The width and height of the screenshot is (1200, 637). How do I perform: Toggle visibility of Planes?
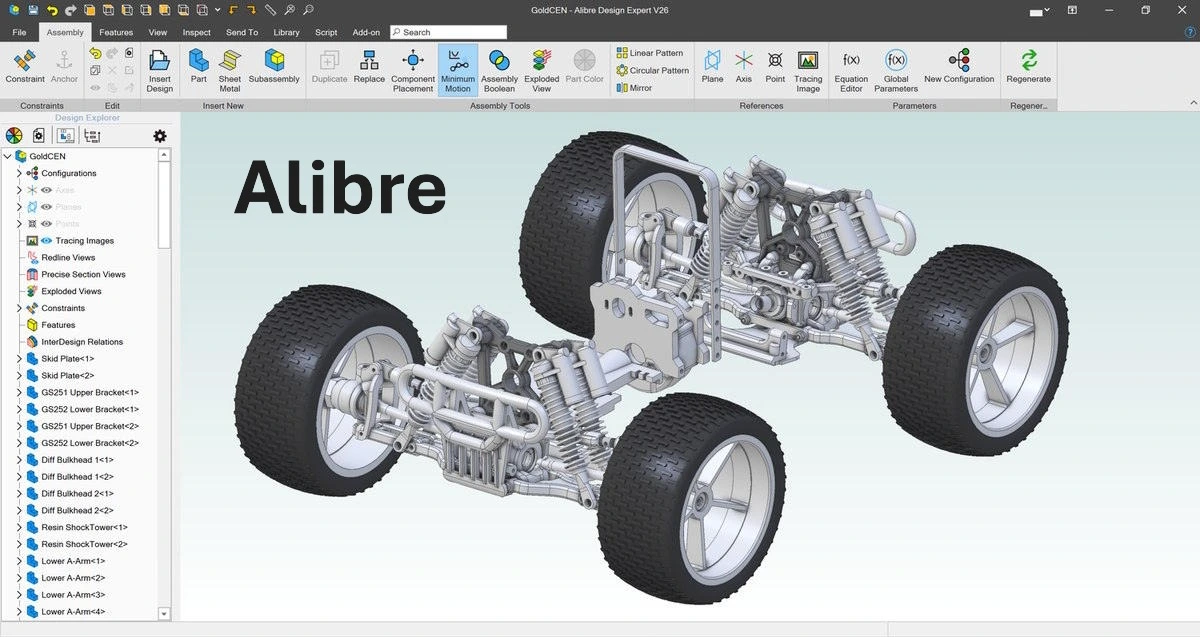coord(46,207)
